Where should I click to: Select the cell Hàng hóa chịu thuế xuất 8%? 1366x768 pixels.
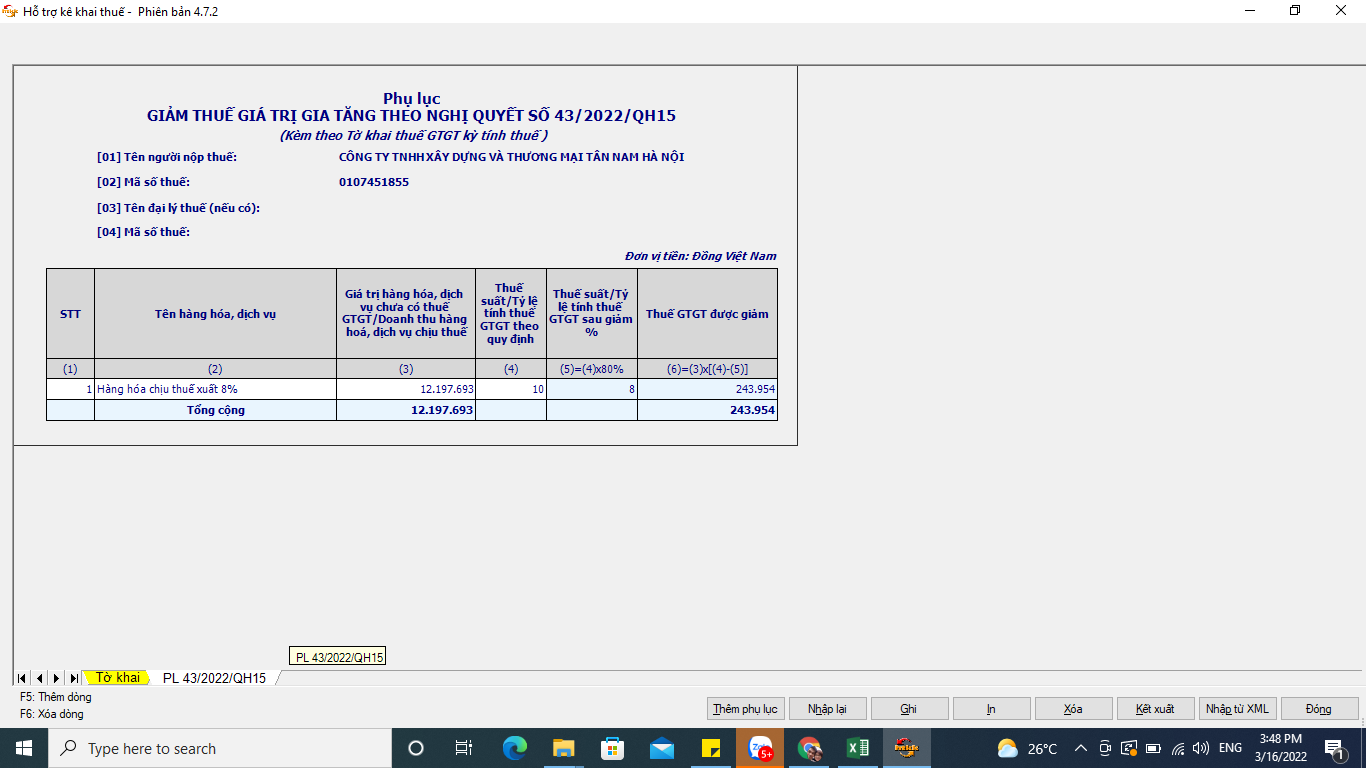coord(215,389)
